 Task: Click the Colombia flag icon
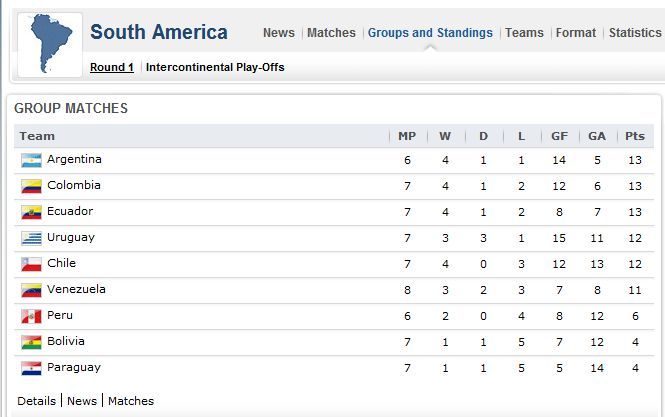click(x=31, y=186)
